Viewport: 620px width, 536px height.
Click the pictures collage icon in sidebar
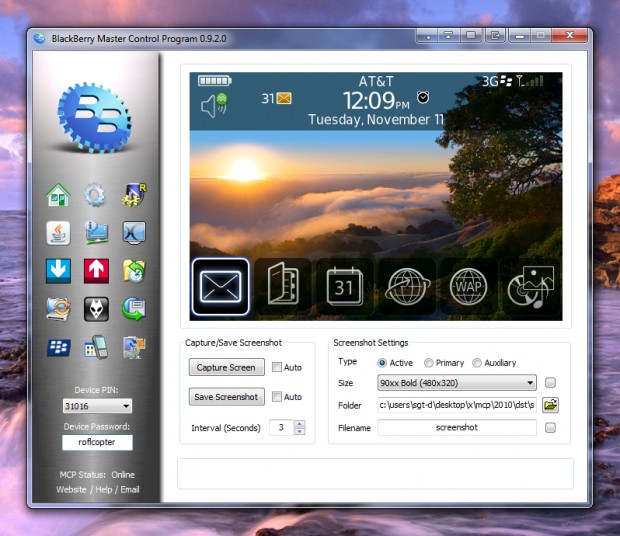tap(134, 347)
